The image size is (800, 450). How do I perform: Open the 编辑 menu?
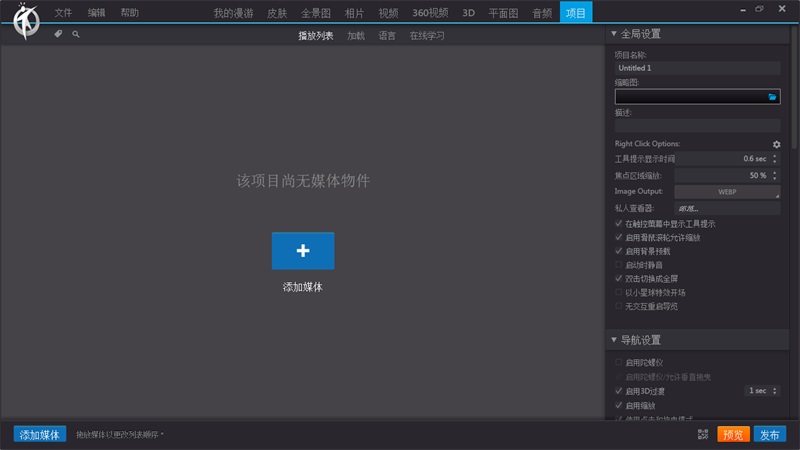coord(96,13)
